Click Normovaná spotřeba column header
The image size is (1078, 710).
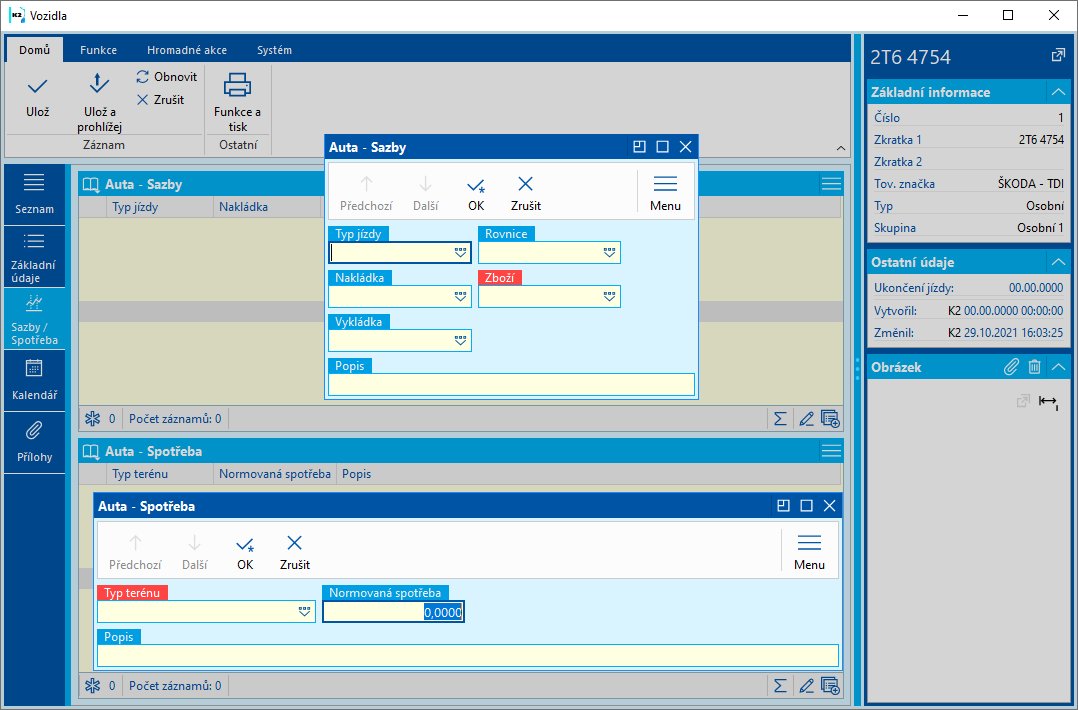click(274, 474)
